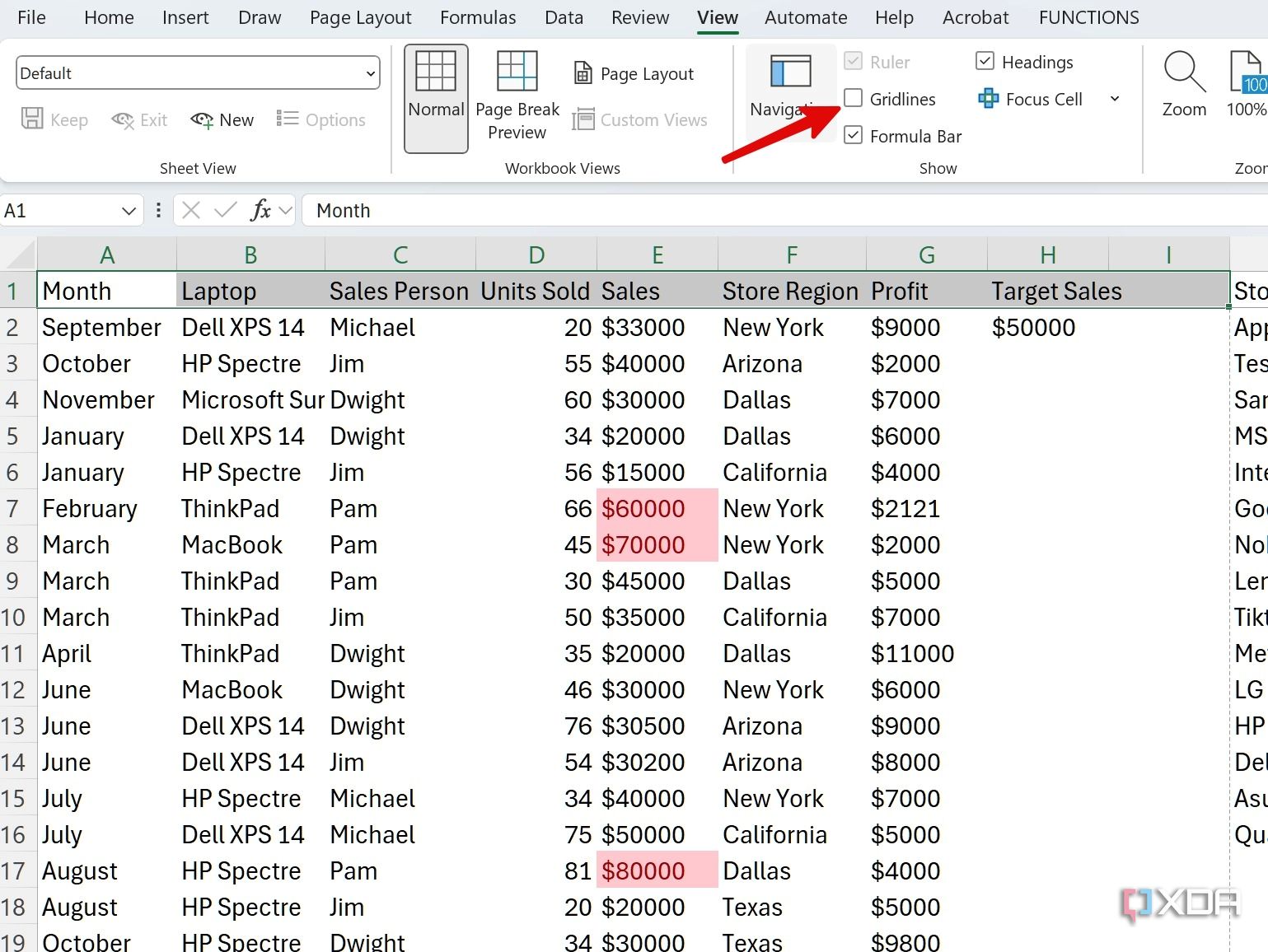Select the highlighted $80000 sales cell
The height and width of the screenshot is (952, 1268).
(x=657, y=870)
